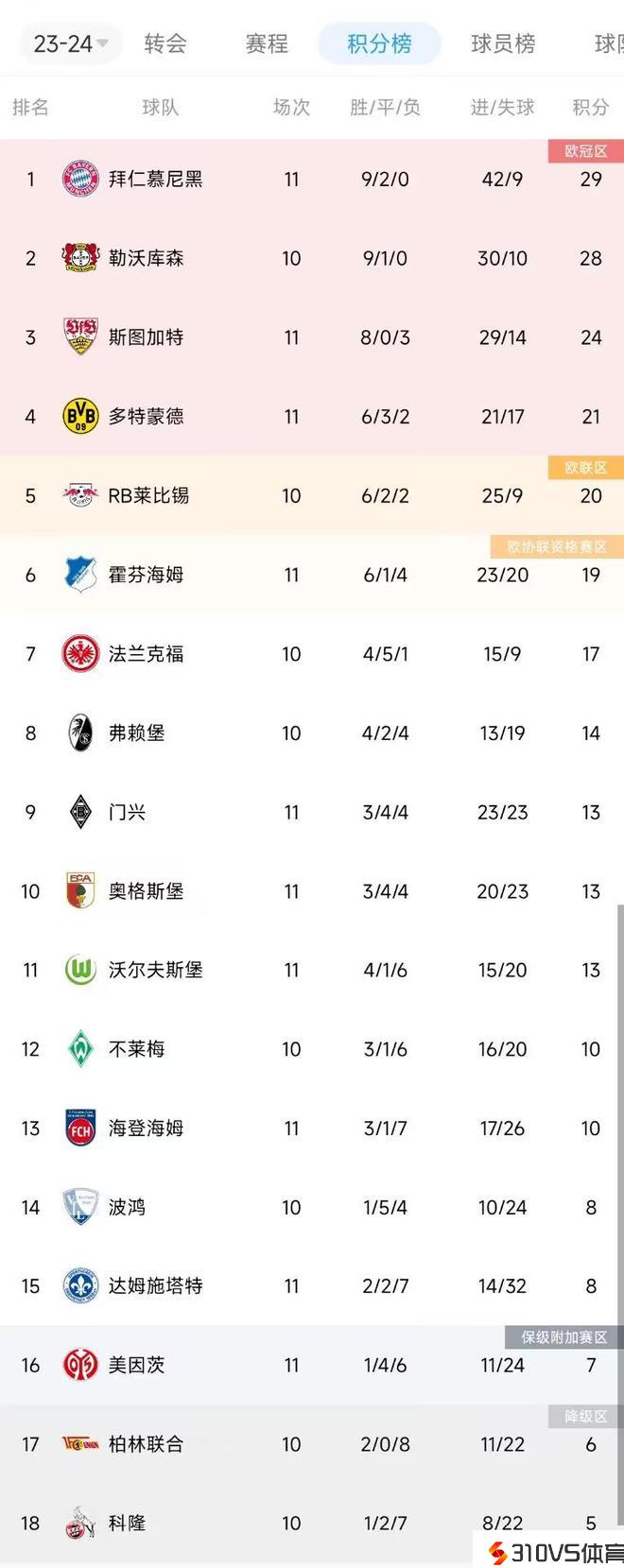Image resolution: width=624 pixels, height=1568 pixels.
Task: Click the vertical scrollbar on the right
Action: 620,1134
